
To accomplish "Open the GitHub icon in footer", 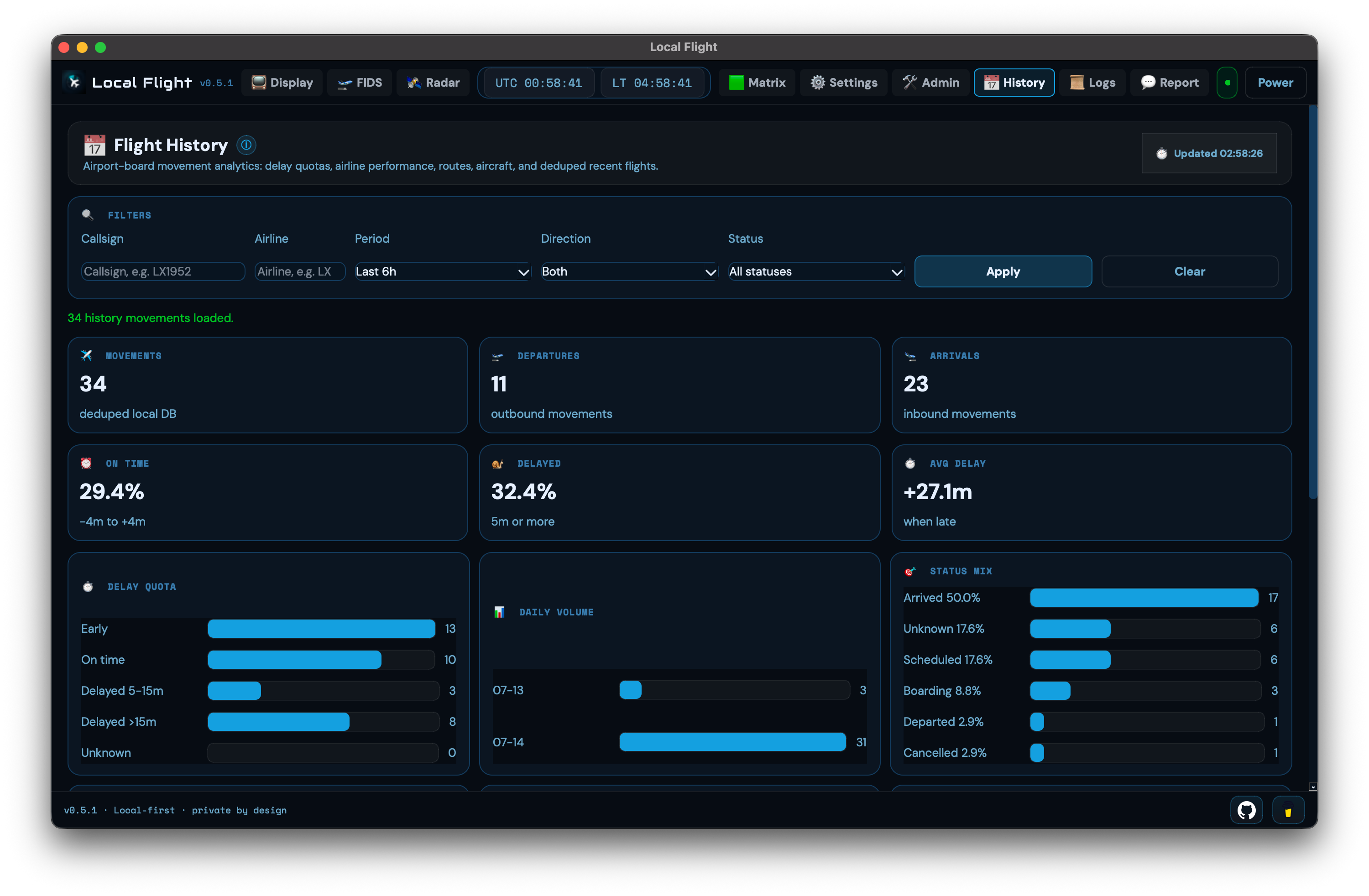I will (x=1246, y=810).
